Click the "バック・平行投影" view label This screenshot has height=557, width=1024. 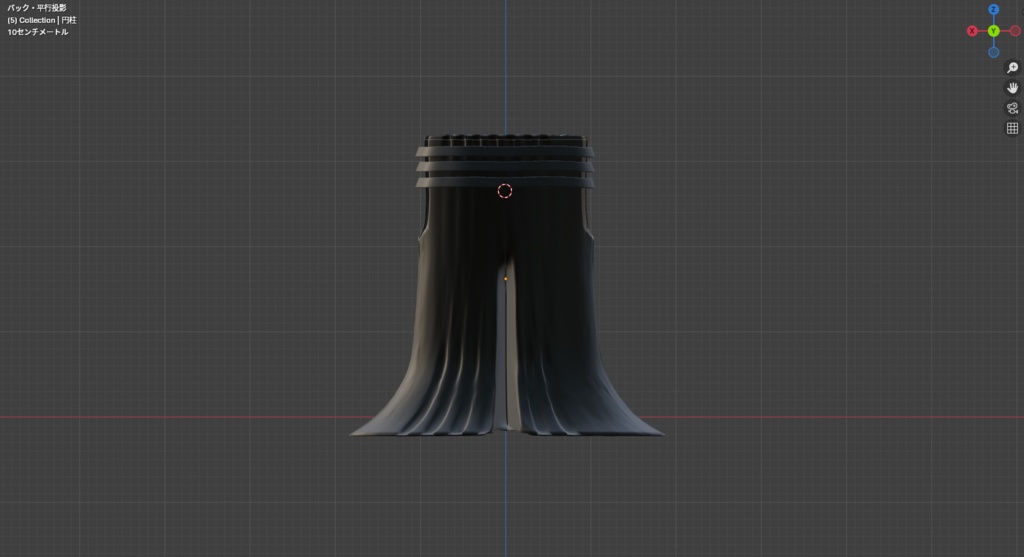click(37, 8)
